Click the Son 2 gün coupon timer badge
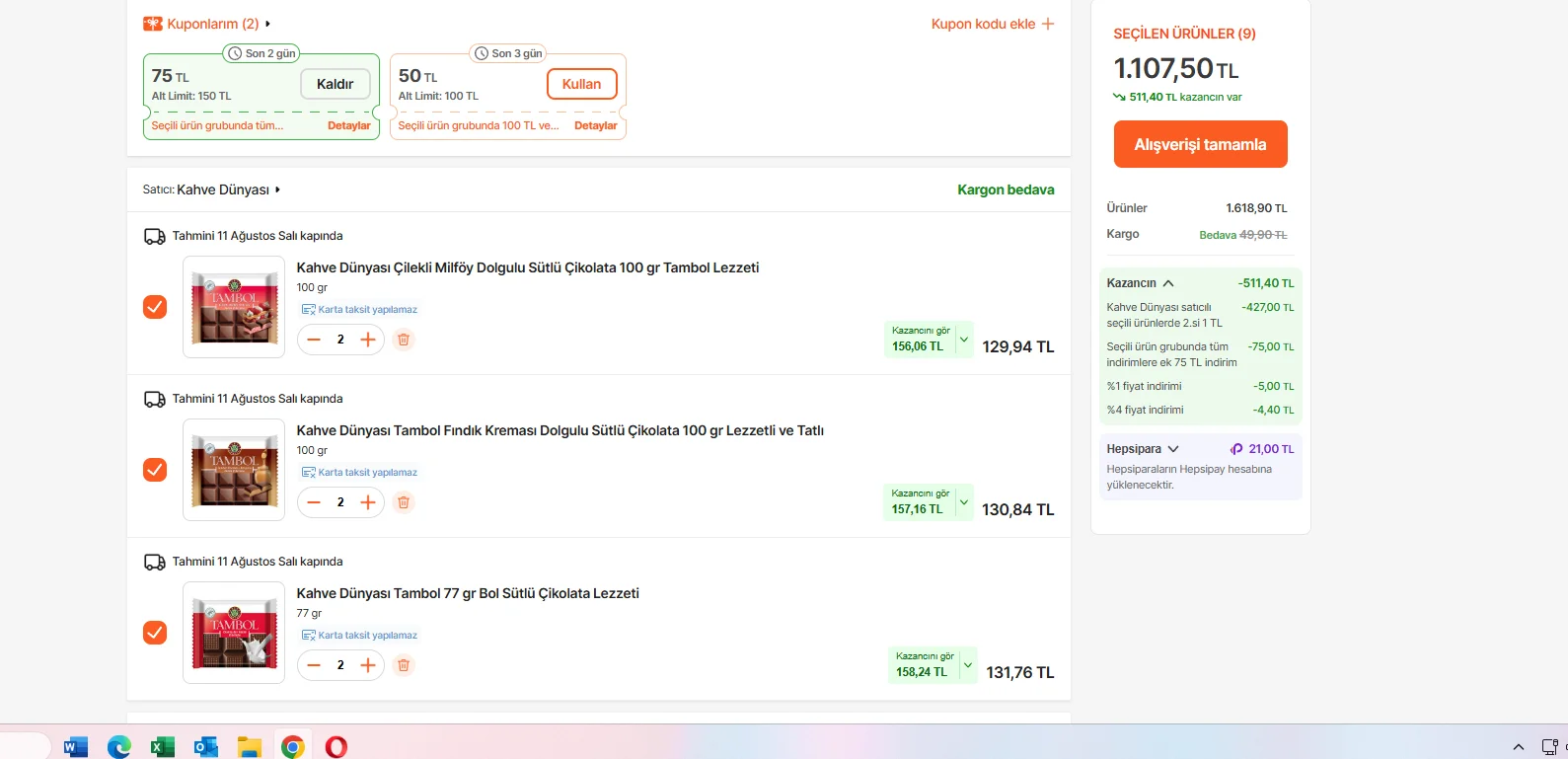This screenshot has width=1568, height=759. coord(261,53)
